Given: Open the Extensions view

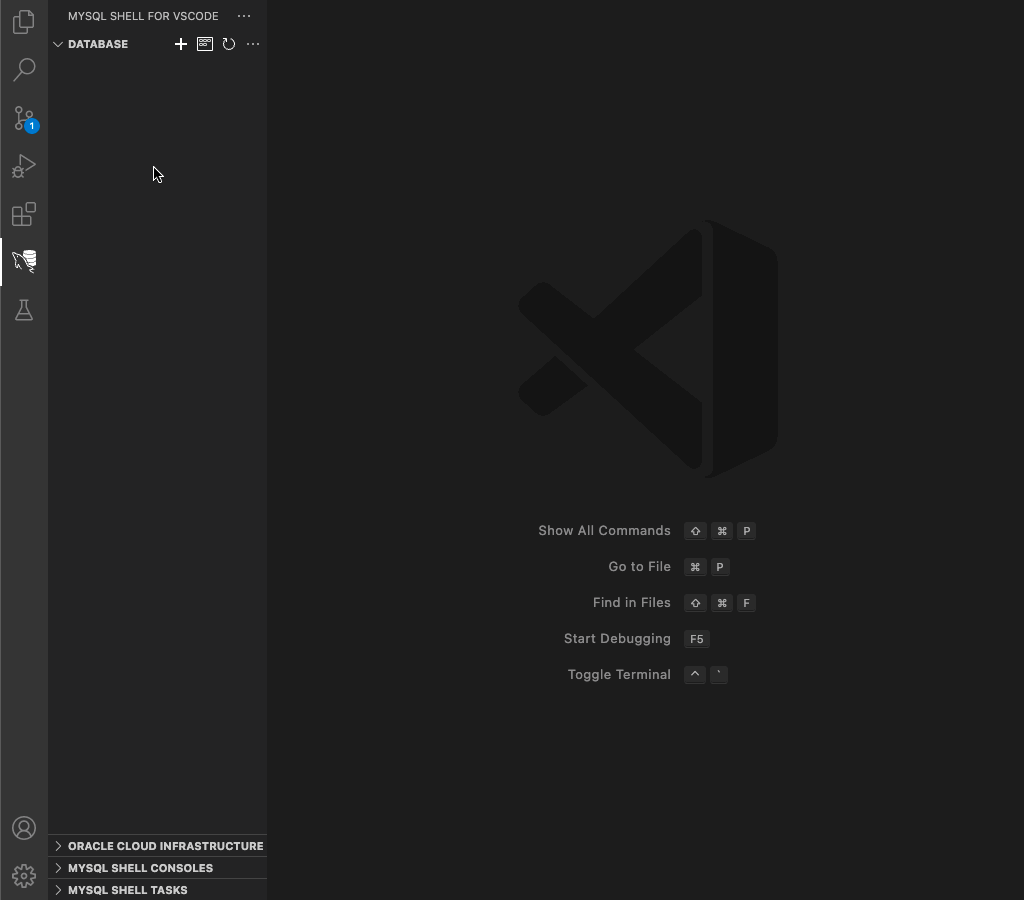Looking at the screenshot, I should click(x=24, y=214).
